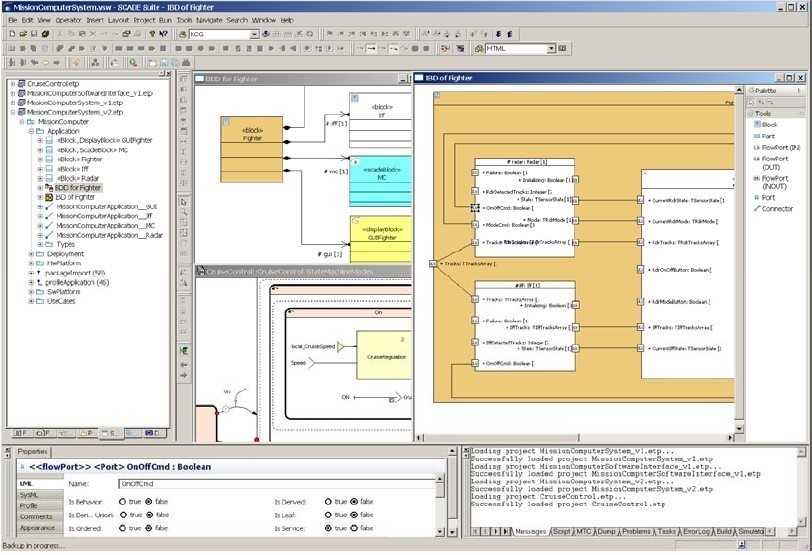
Task: Select the Block tool in Palette
Action: pos(768,124)
